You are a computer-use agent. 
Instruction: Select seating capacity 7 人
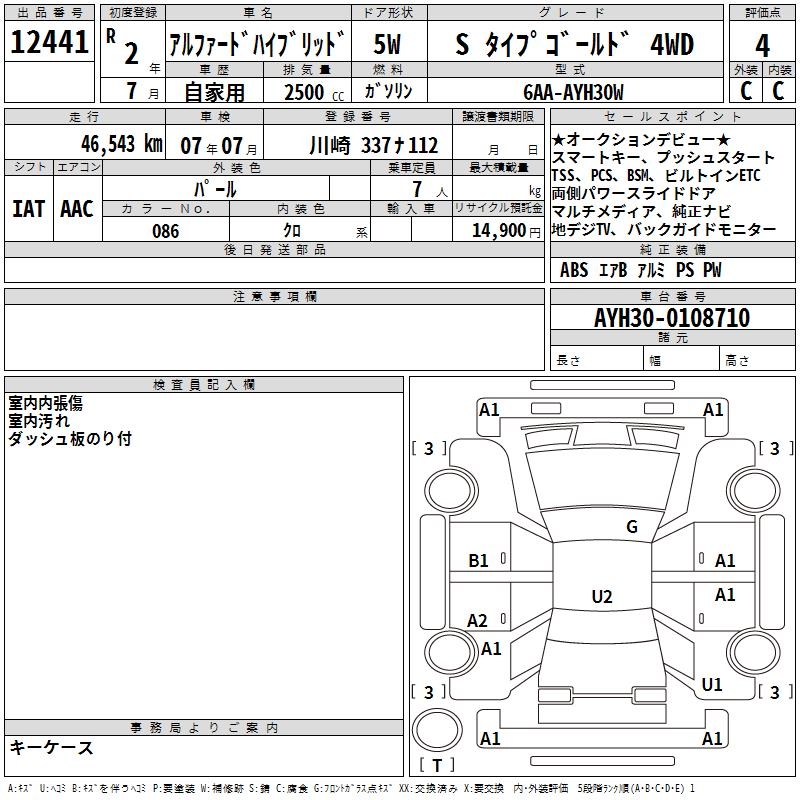point(430,189)
